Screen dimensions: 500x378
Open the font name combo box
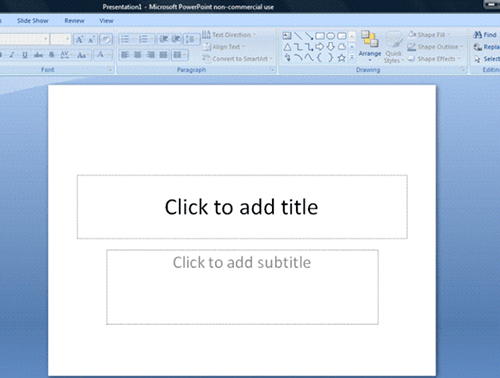24,39
